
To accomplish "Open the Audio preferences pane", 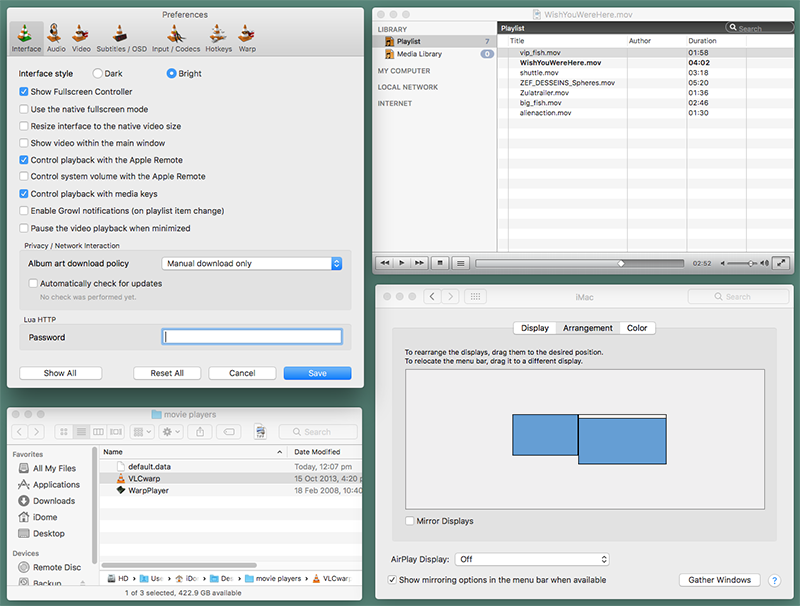I will pyautogui.click(x=57, y=38).
